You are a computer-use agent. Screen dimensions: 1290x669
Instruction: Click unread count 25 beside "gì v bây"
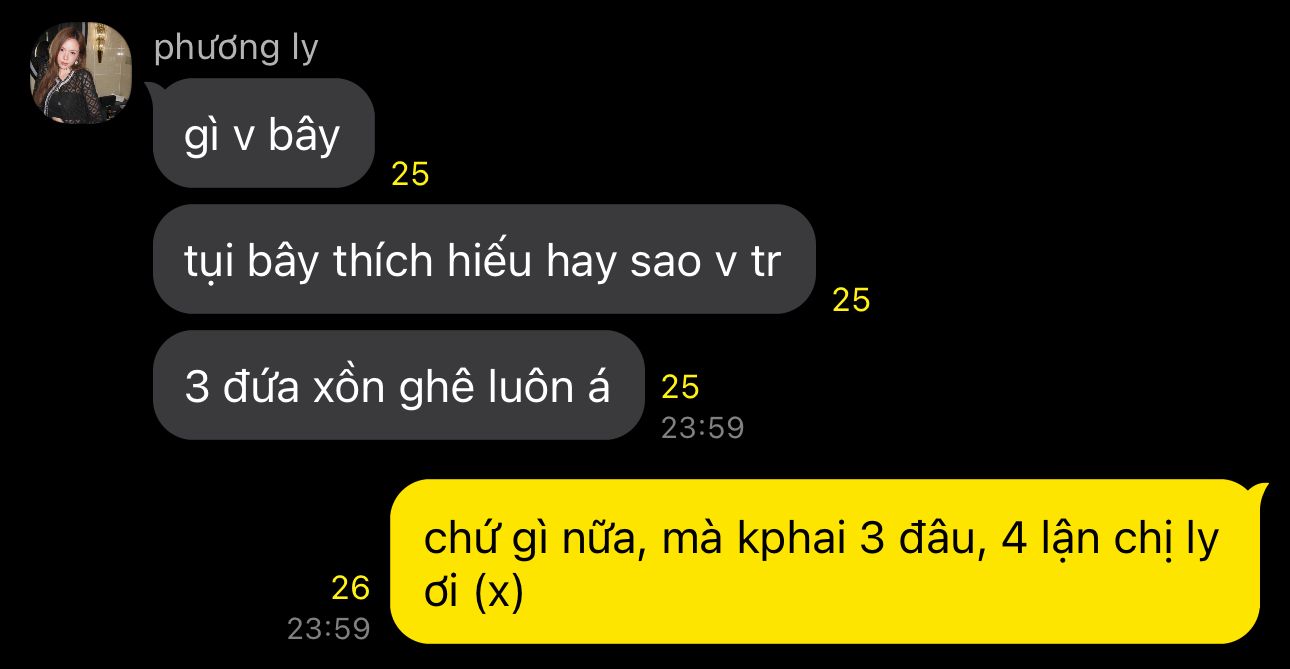(x=410, y=174)
